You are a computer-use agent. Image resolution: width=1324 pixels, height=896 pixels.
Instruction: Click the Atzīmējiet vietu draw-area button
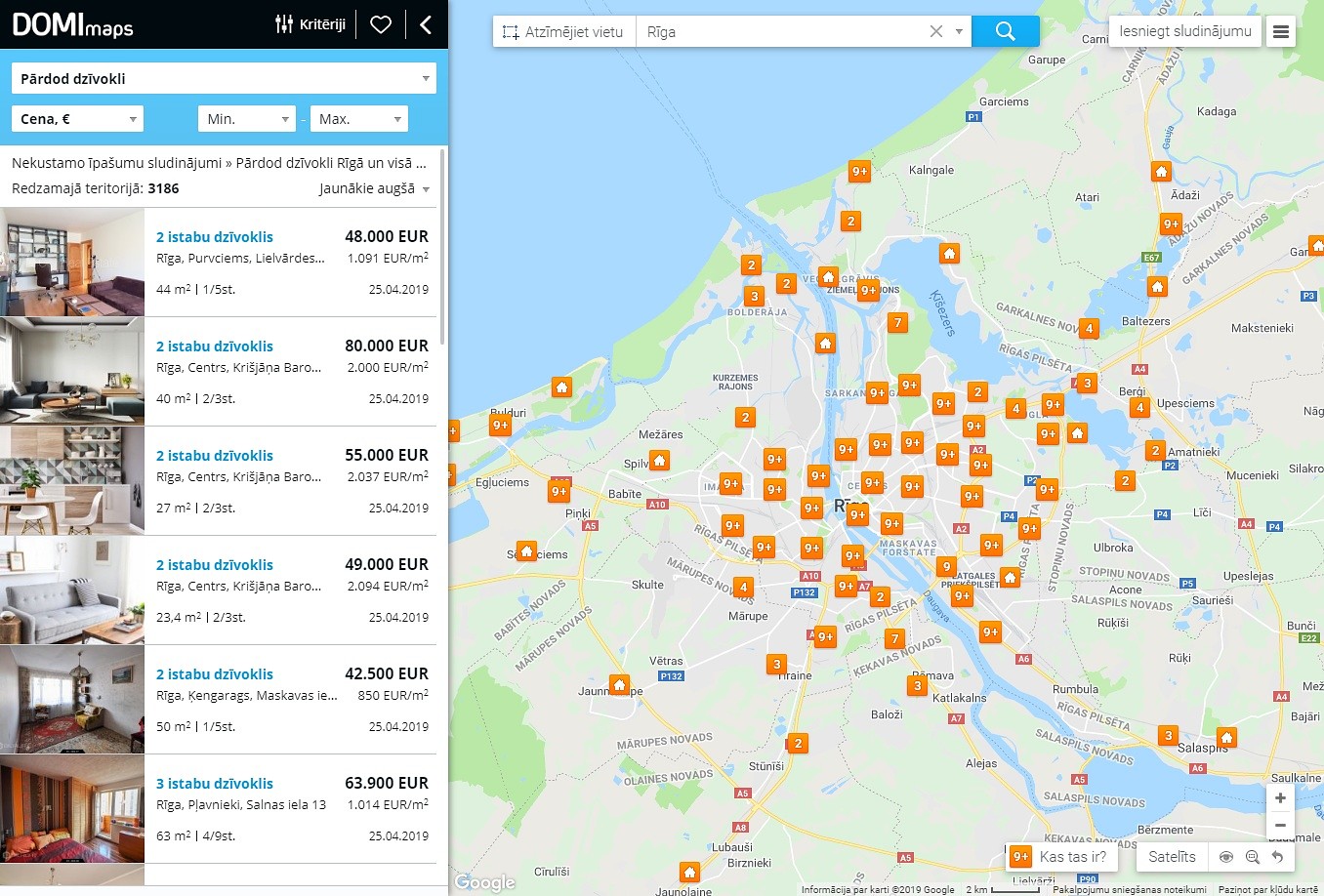tap(563, 31)
